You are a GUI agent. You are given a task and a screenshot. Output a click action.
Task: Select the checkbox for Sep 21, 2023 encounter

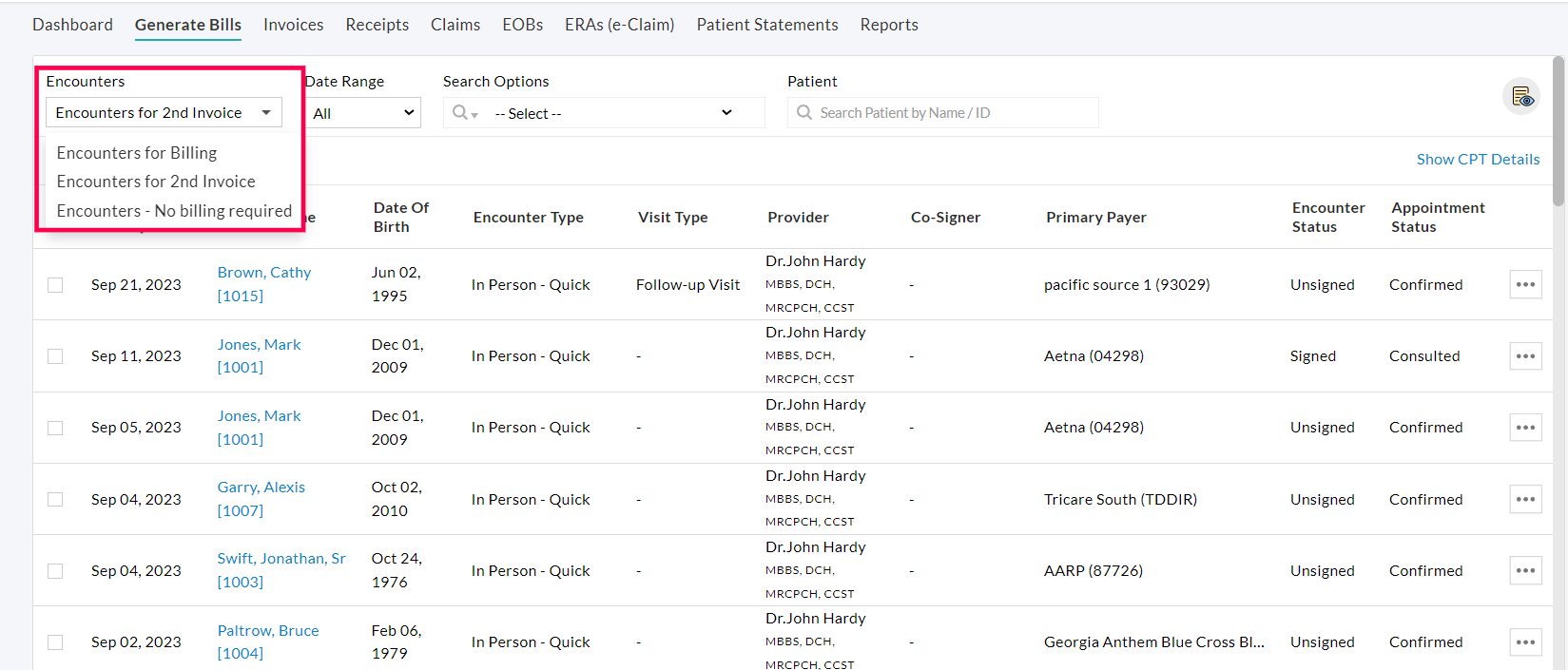click(x=55, y=285)
